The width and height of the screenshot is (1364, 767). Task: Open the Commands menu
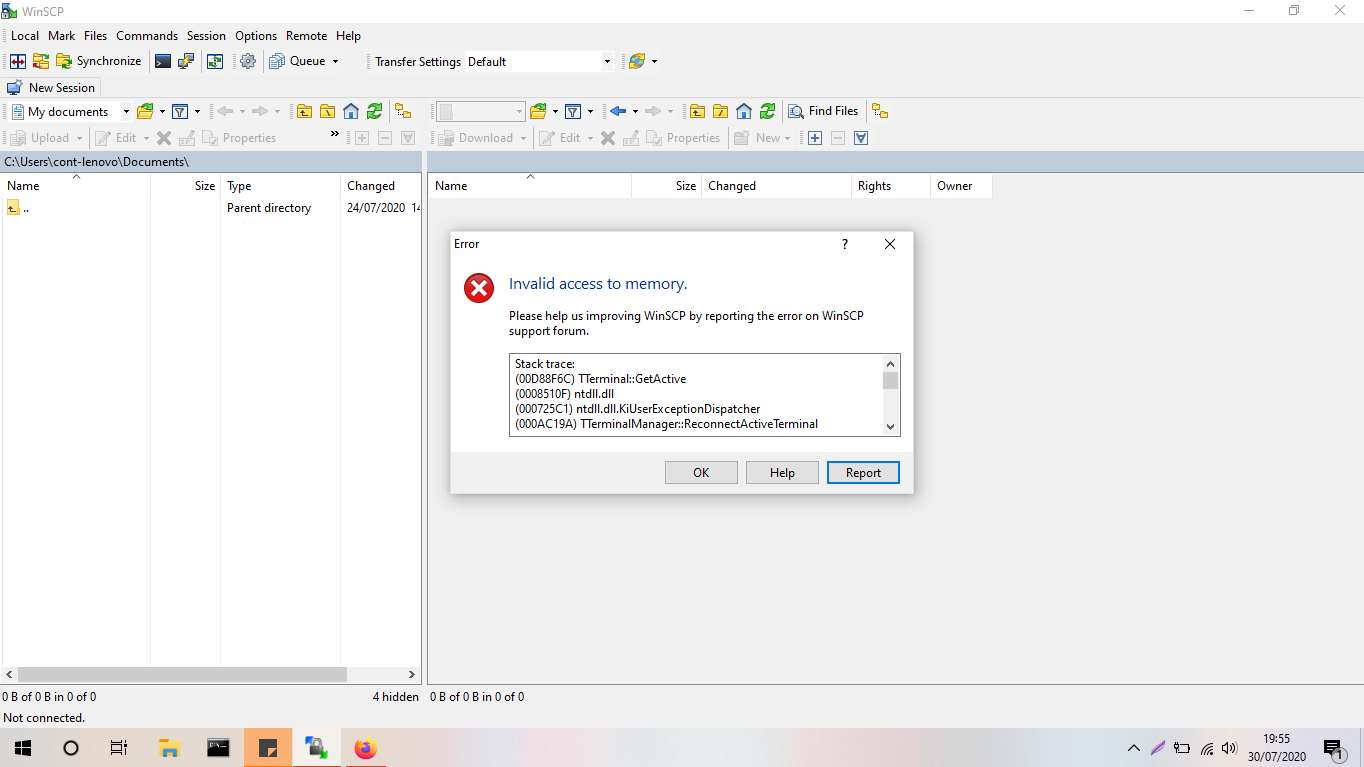(x=147, y=35)
